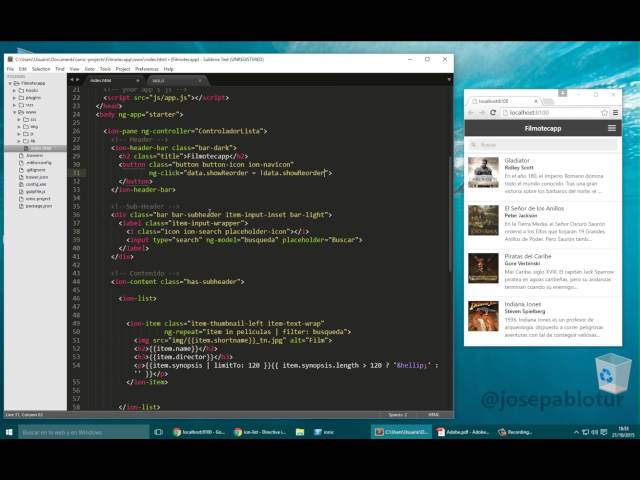Open gulpfile.js in the sidebar
The image size is (640, 480).
36,191
